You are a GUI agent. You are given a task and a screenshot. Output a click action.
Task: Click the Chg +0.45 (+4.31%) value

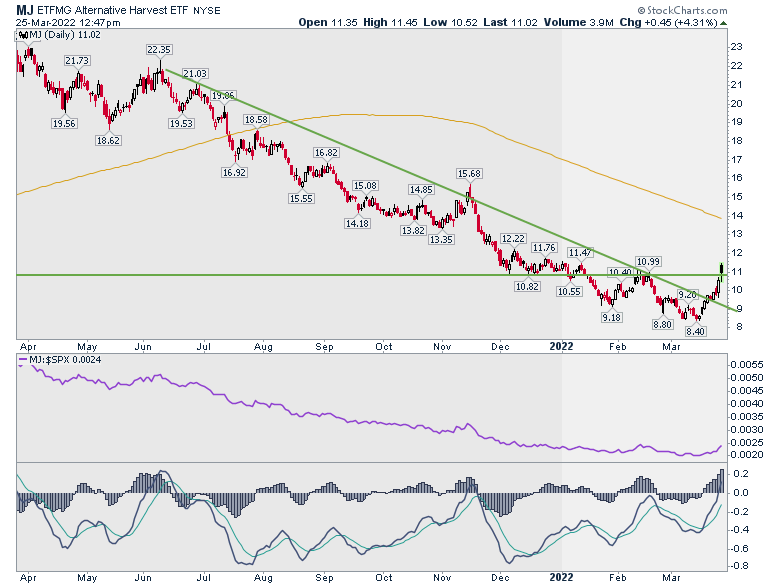(669, 22)
